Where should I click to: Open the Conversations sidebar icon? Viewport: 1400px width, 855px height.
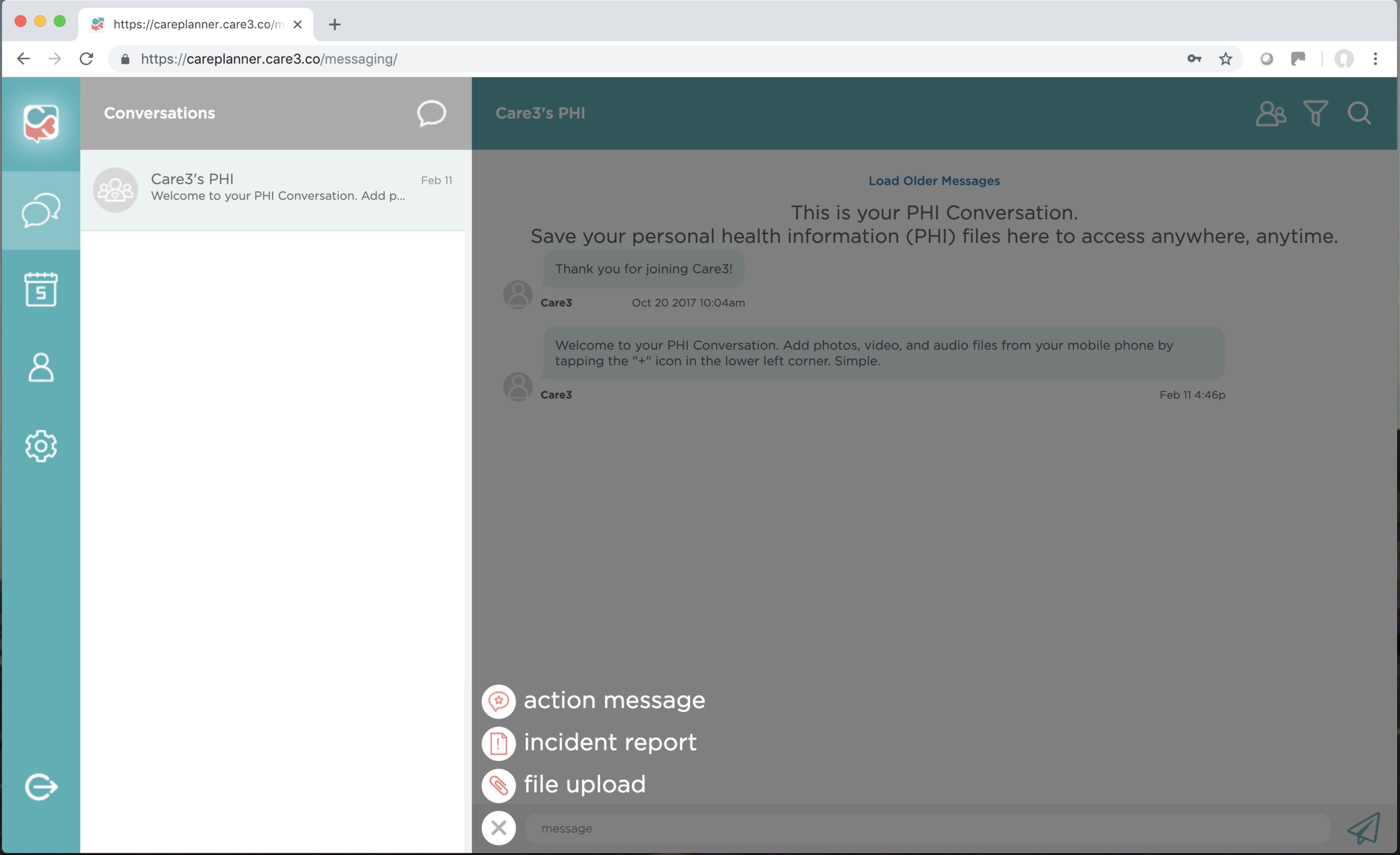click(41, 210)
